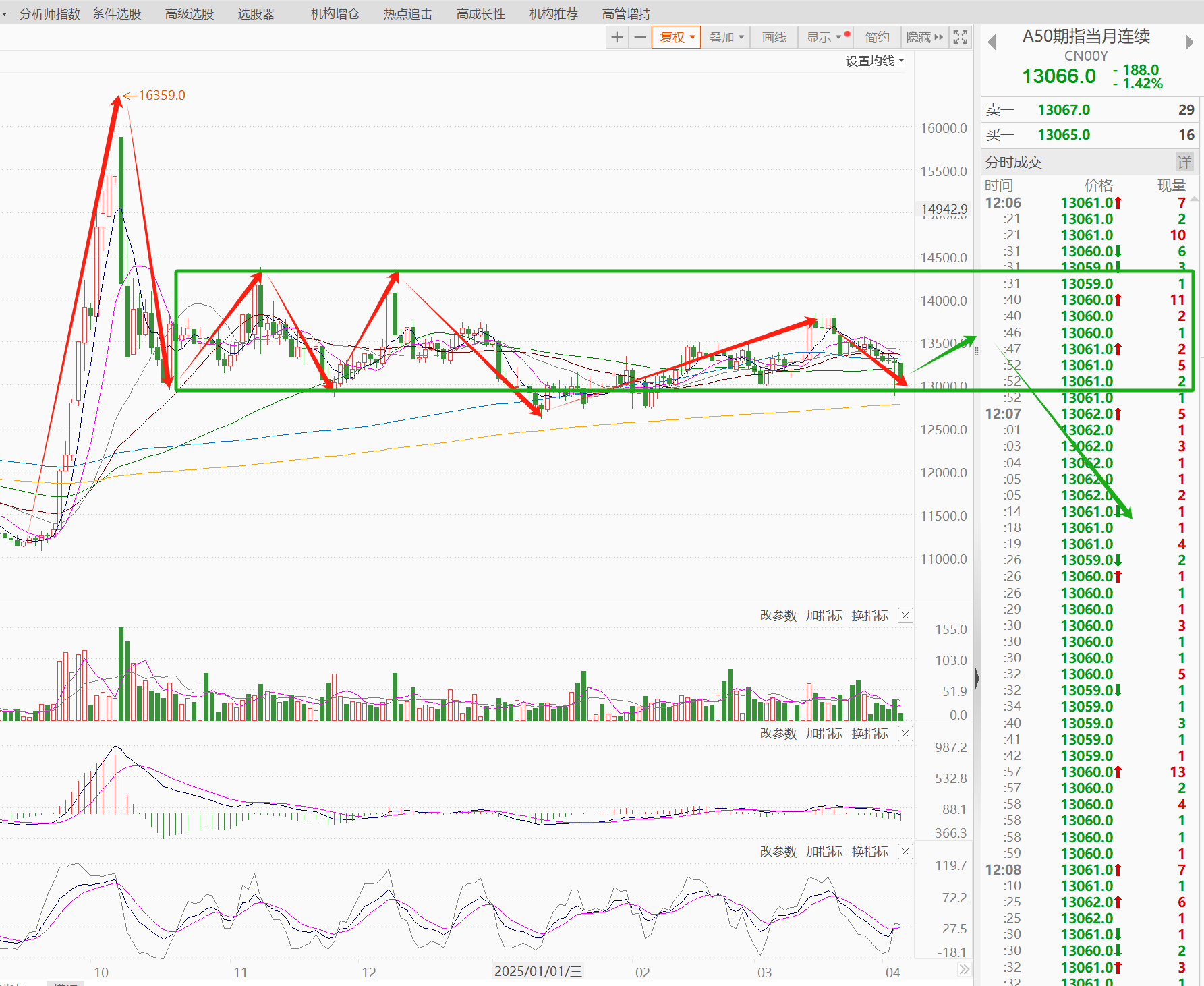Open 高级选股 menu item

(x=190, y=14)
